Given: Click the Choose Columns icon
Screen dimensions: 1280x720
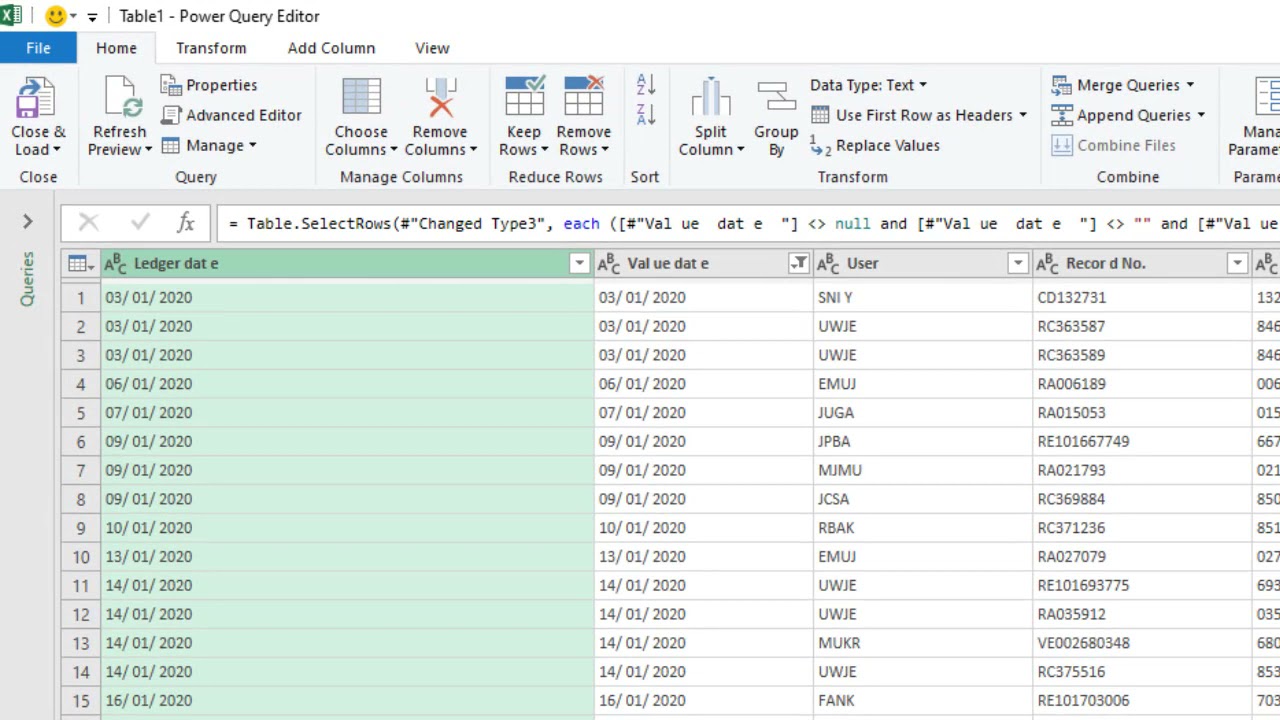Looking at the screenshot, I should point(361,98).
